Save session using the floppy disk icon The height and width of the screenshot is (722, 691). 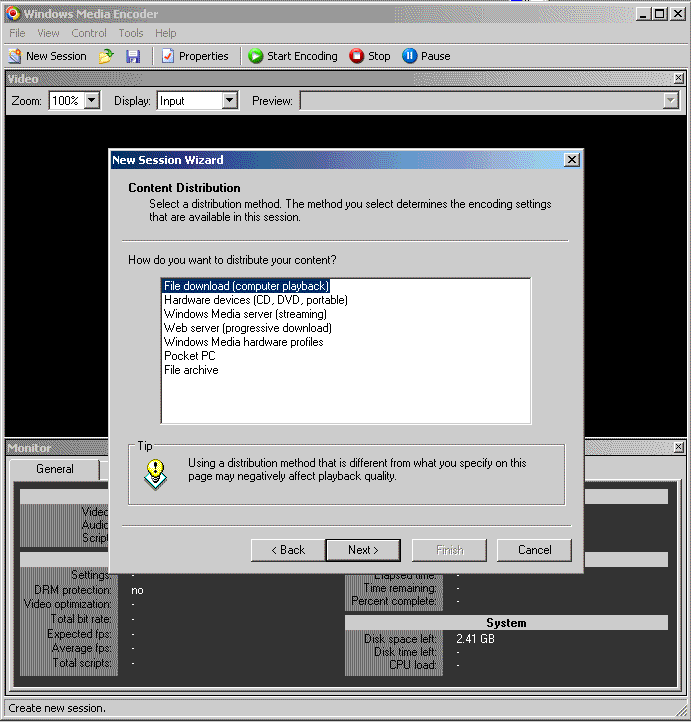point(133,56)
